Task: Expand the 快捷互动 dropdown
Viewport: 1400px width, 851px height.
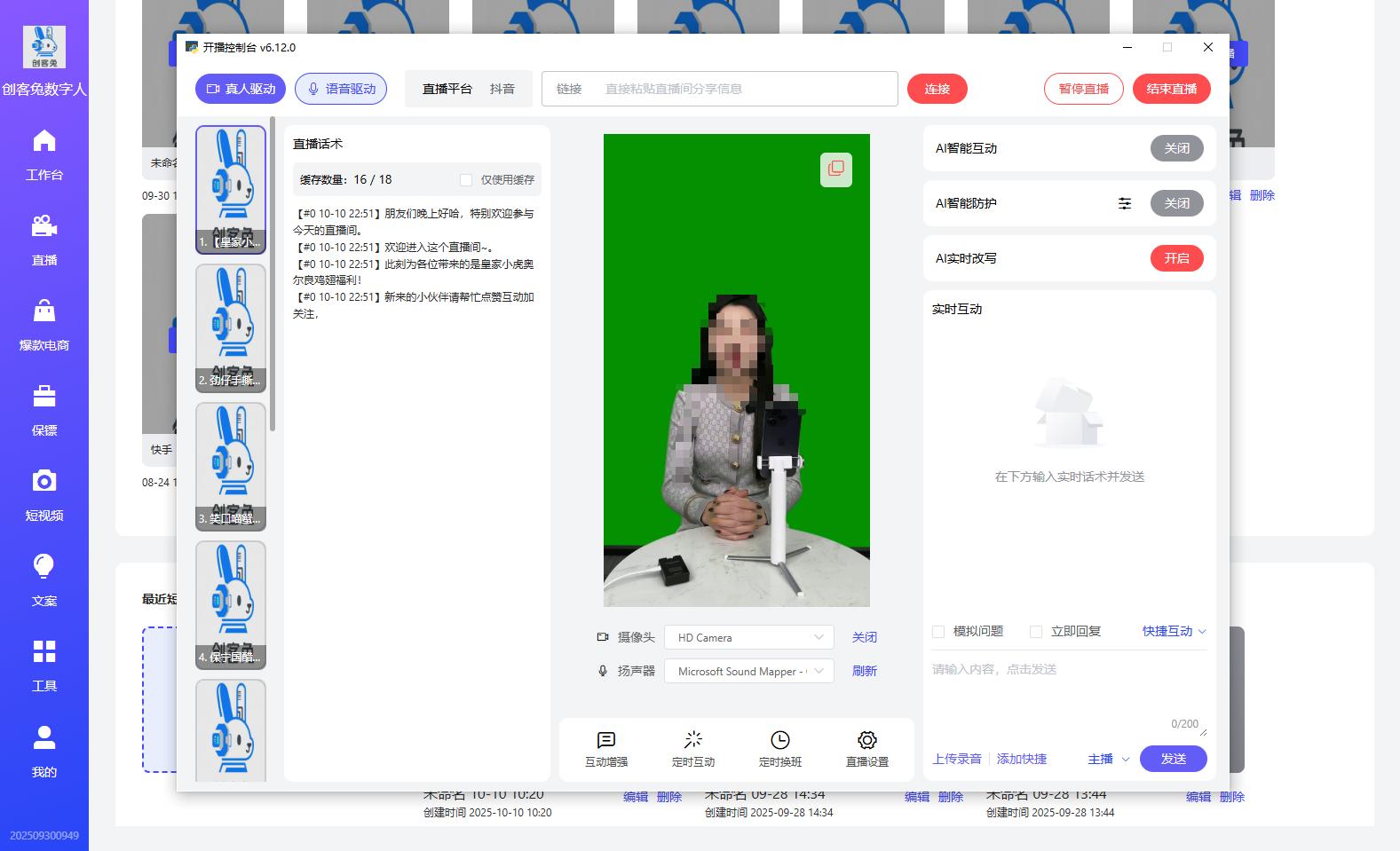Action: point(1174,632)
